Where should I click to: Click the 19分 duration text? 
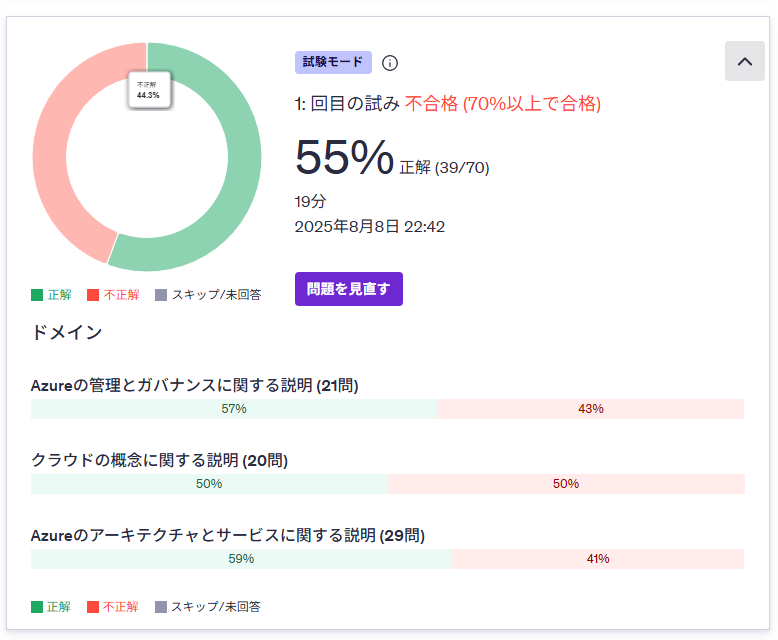pyautogui.click(x=310, y=201)
